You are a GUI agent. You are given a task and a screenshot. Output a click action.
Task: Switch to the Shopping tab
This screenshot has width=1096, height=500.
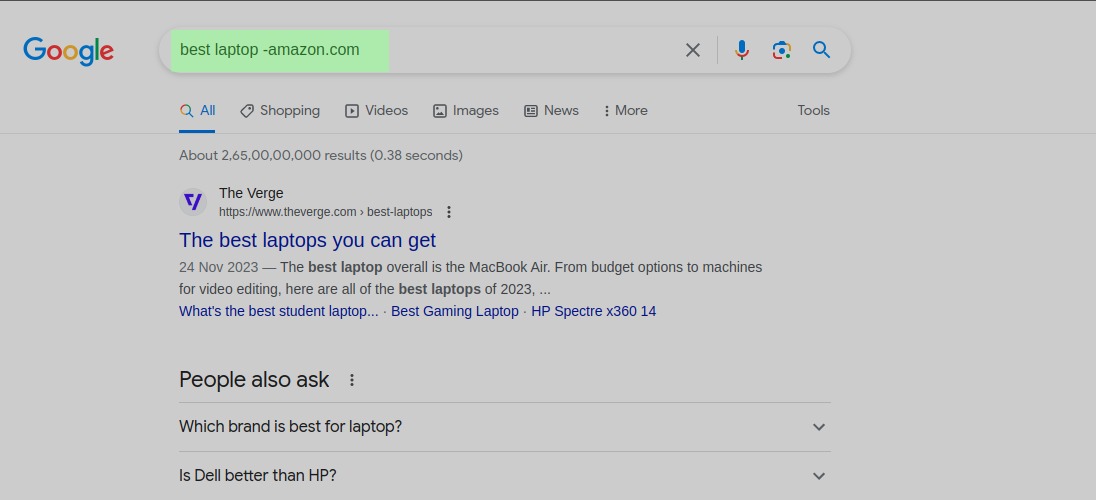280,110
